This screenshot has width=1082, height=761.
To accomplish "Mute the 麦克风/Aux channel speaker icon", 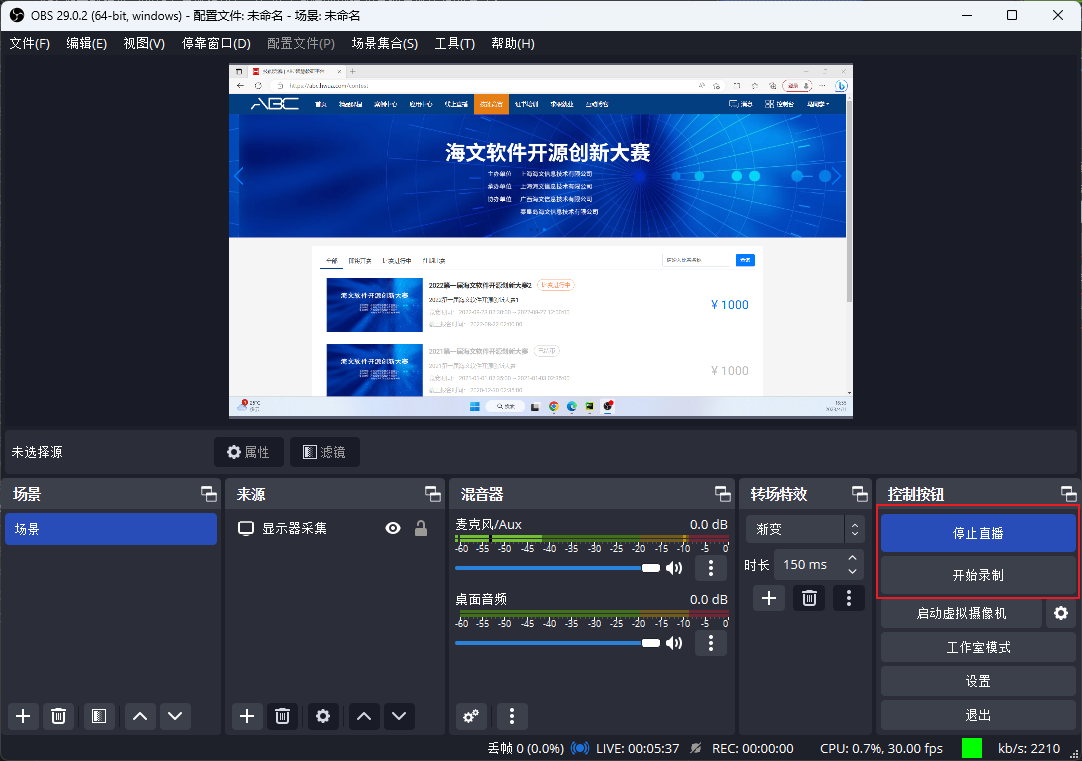I will [674, 568].
